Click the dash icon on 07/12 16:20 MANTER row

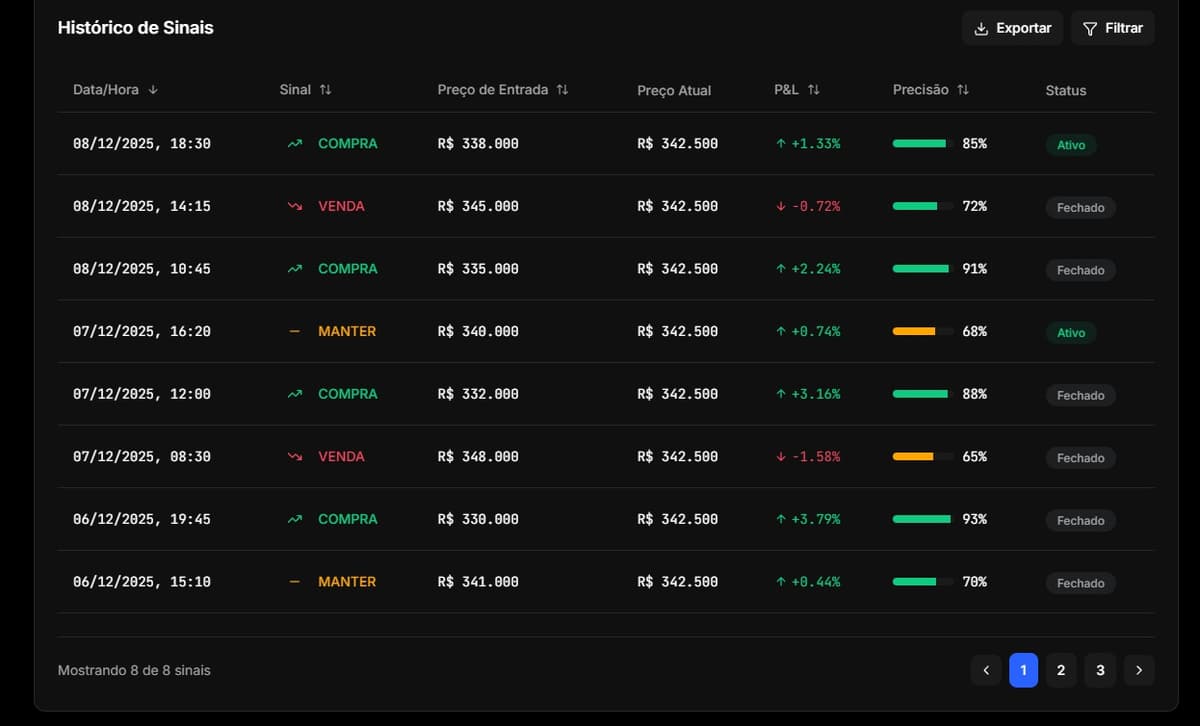pyautogui.click(x=294, y=331)
